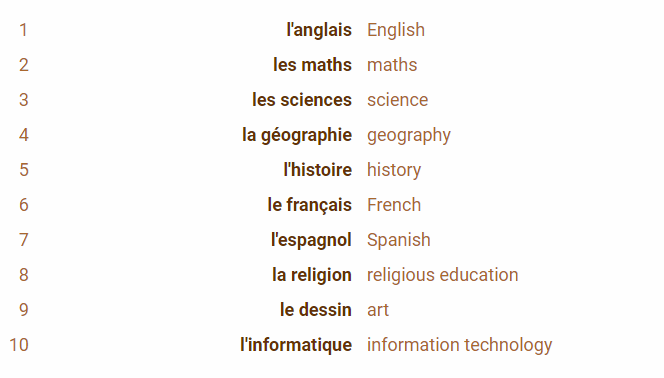Screen dimensions: 664x378
Task: Select the translation 'science'
Action: point(397,100)
